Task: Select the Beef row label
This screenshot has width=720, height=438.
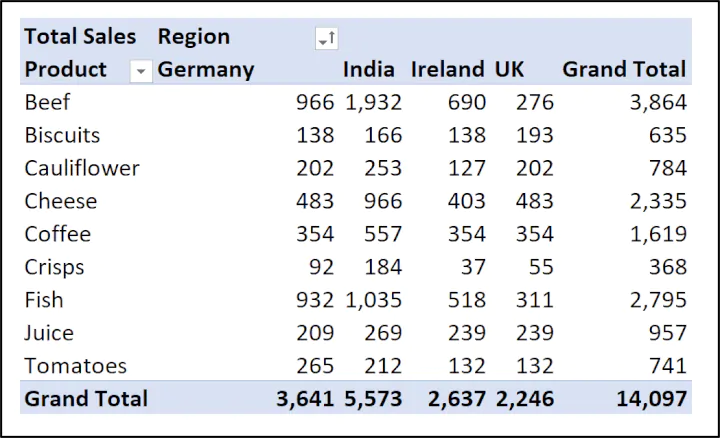Action: pyautogui.click(x=47, y=102)
